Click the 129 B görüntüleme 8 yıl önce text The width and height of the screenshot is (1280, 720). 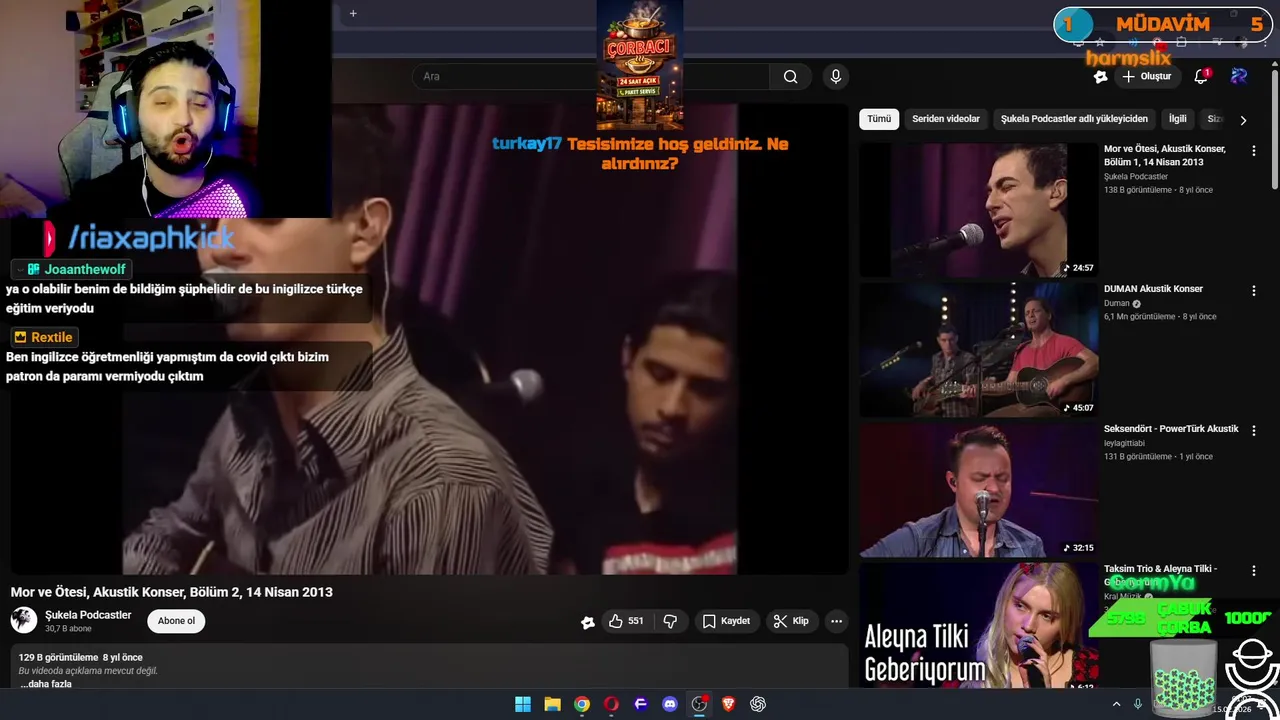[81, 657]
